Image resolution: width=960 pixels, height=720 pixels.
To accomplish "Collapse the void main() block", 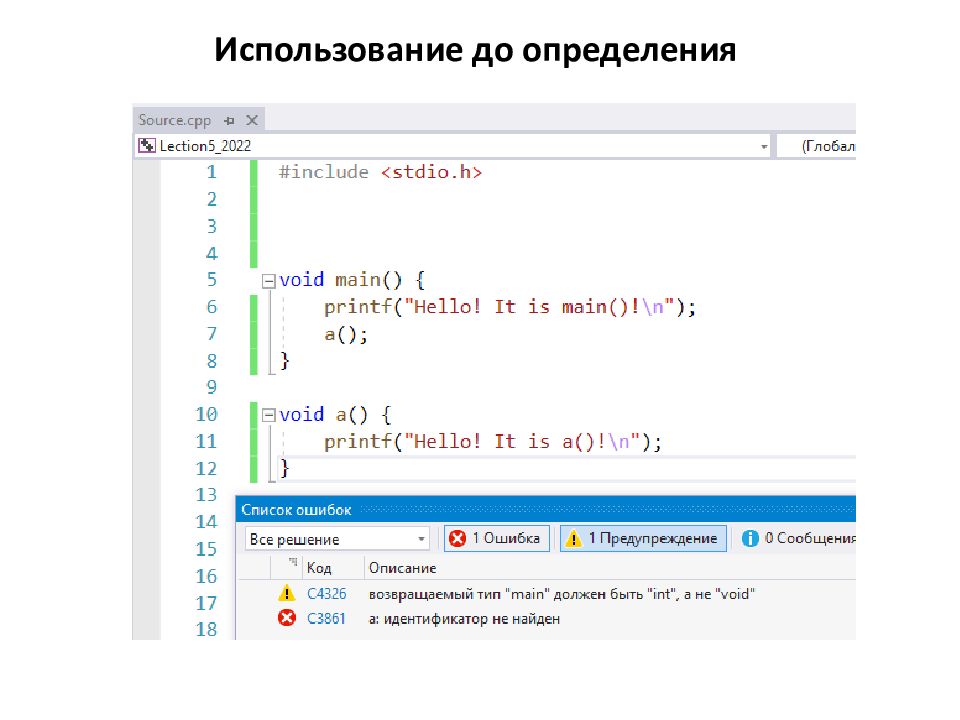I will [268, 281].
